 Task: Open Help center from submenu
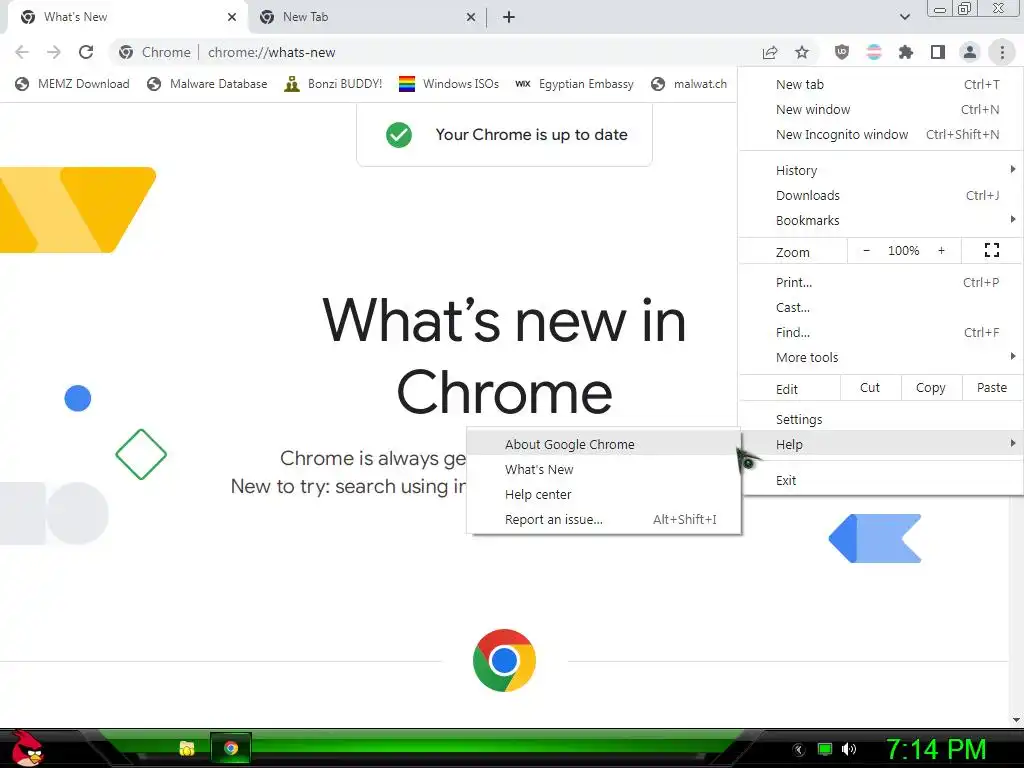(x=604, y=494)
